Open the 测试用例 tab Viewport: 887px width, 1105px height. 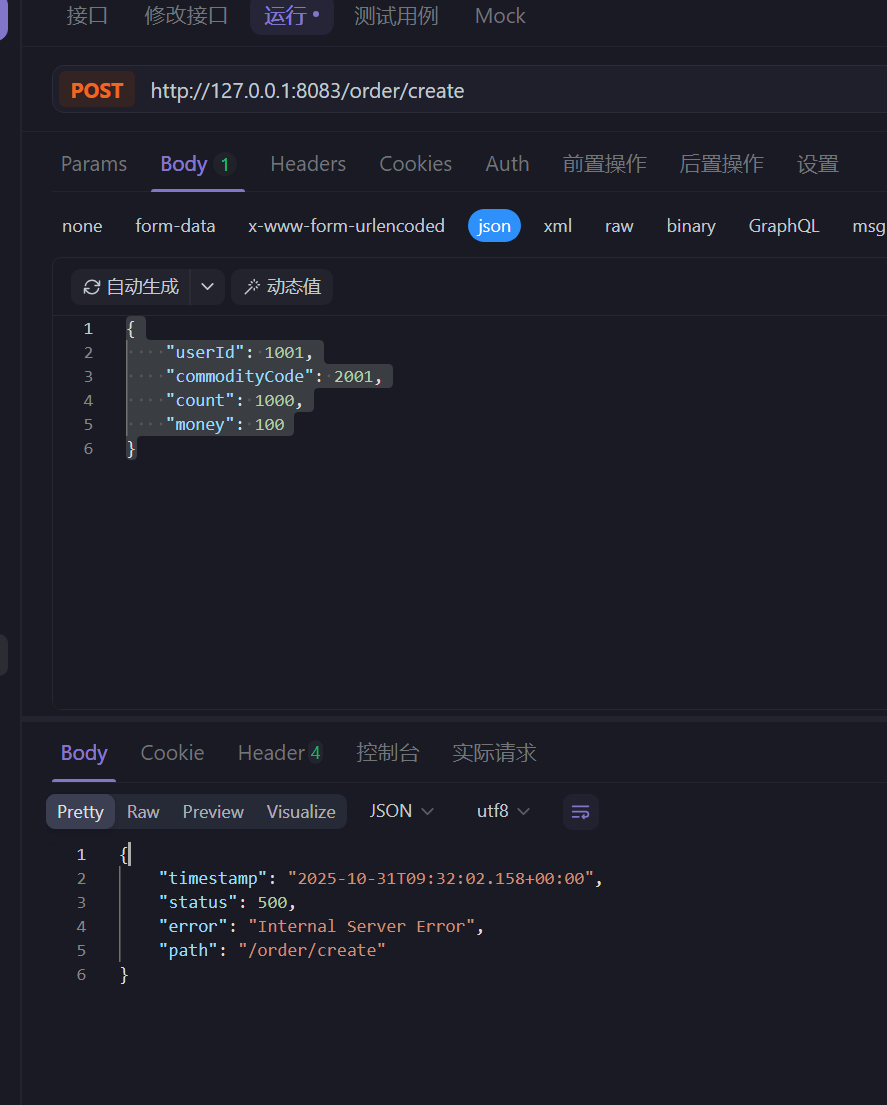[x=396, y=16]
